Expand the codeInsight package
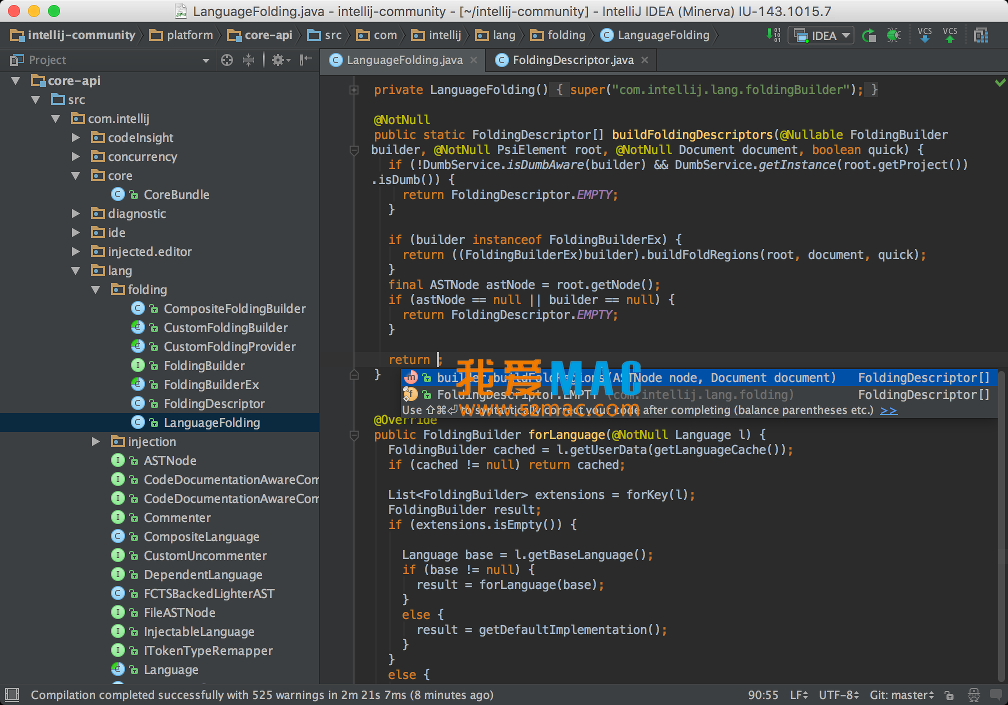The width and height of the screenshot is (1008, 705). tap(76, 138)
